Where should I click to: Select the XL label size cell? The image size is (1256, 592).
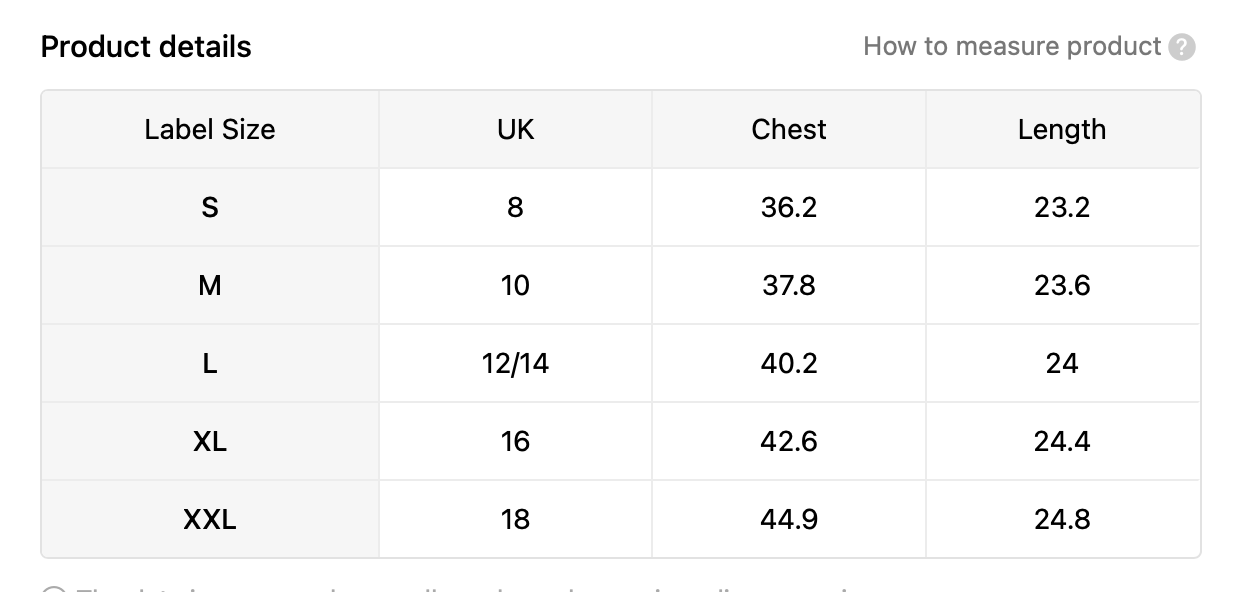[210, 441]
